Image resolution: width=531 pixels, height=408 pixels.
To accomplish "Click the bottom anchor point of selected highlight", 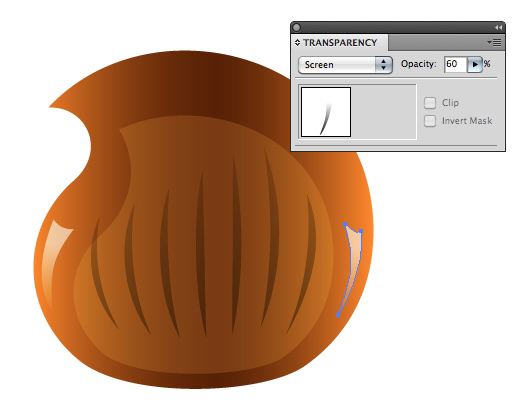I will point(338,315).
